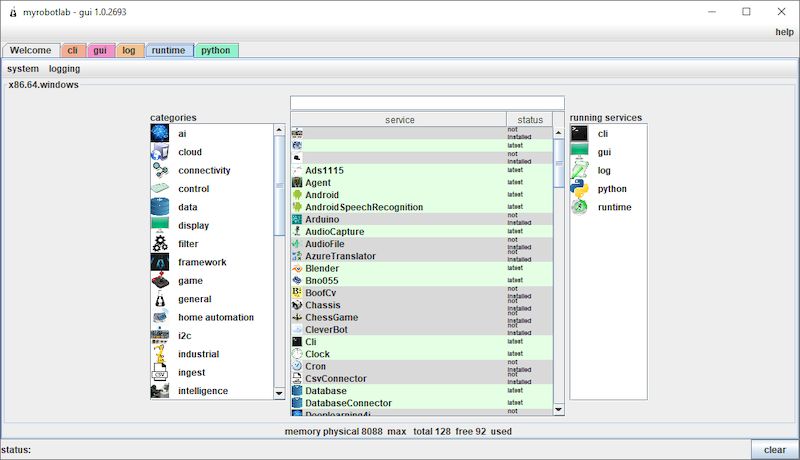This screenshot has width=800, height=460.
Task: Click the runtime running service icon
Action: (x=579, y=207)
